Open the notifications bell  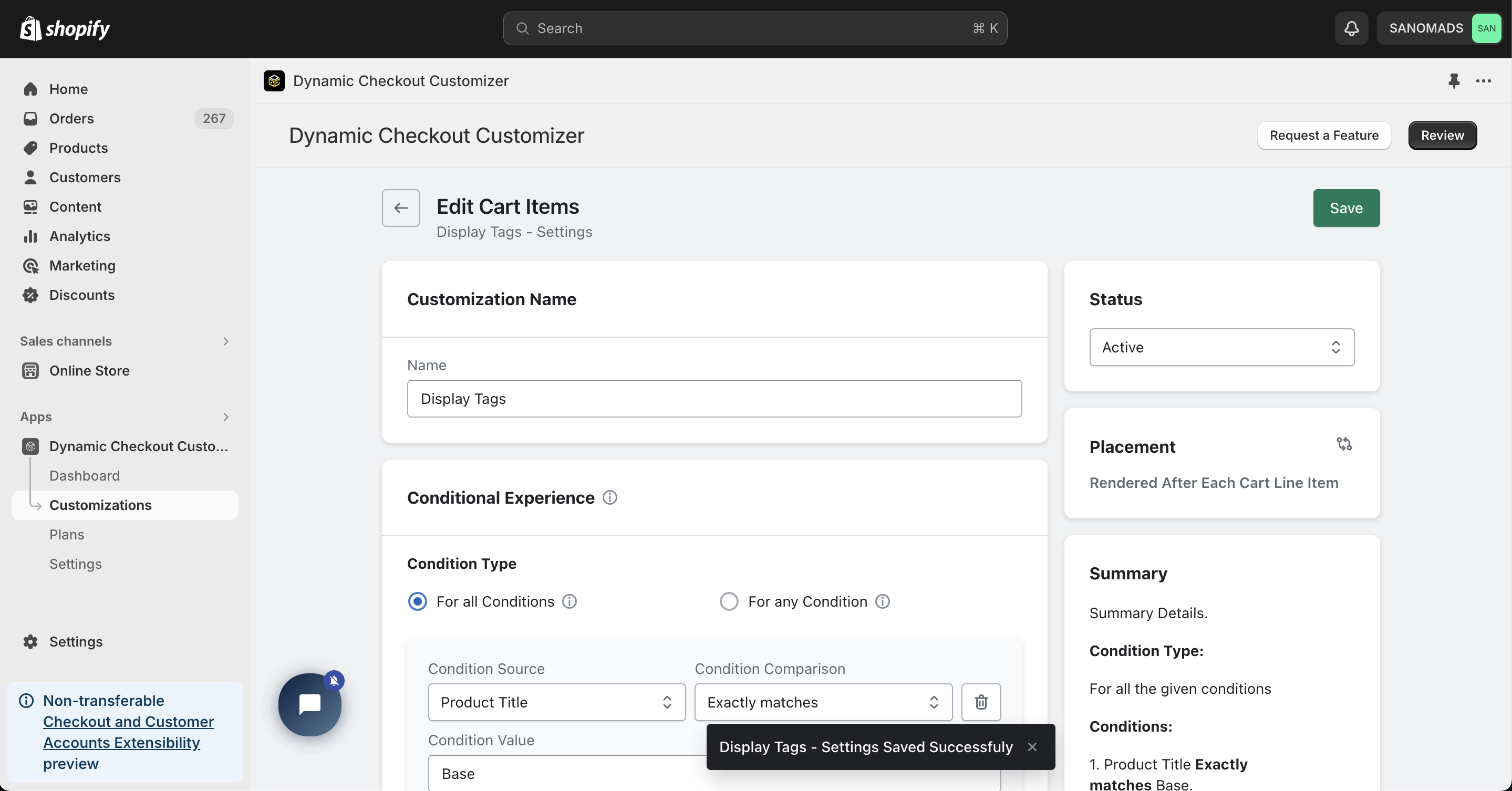coord(1351,28)
